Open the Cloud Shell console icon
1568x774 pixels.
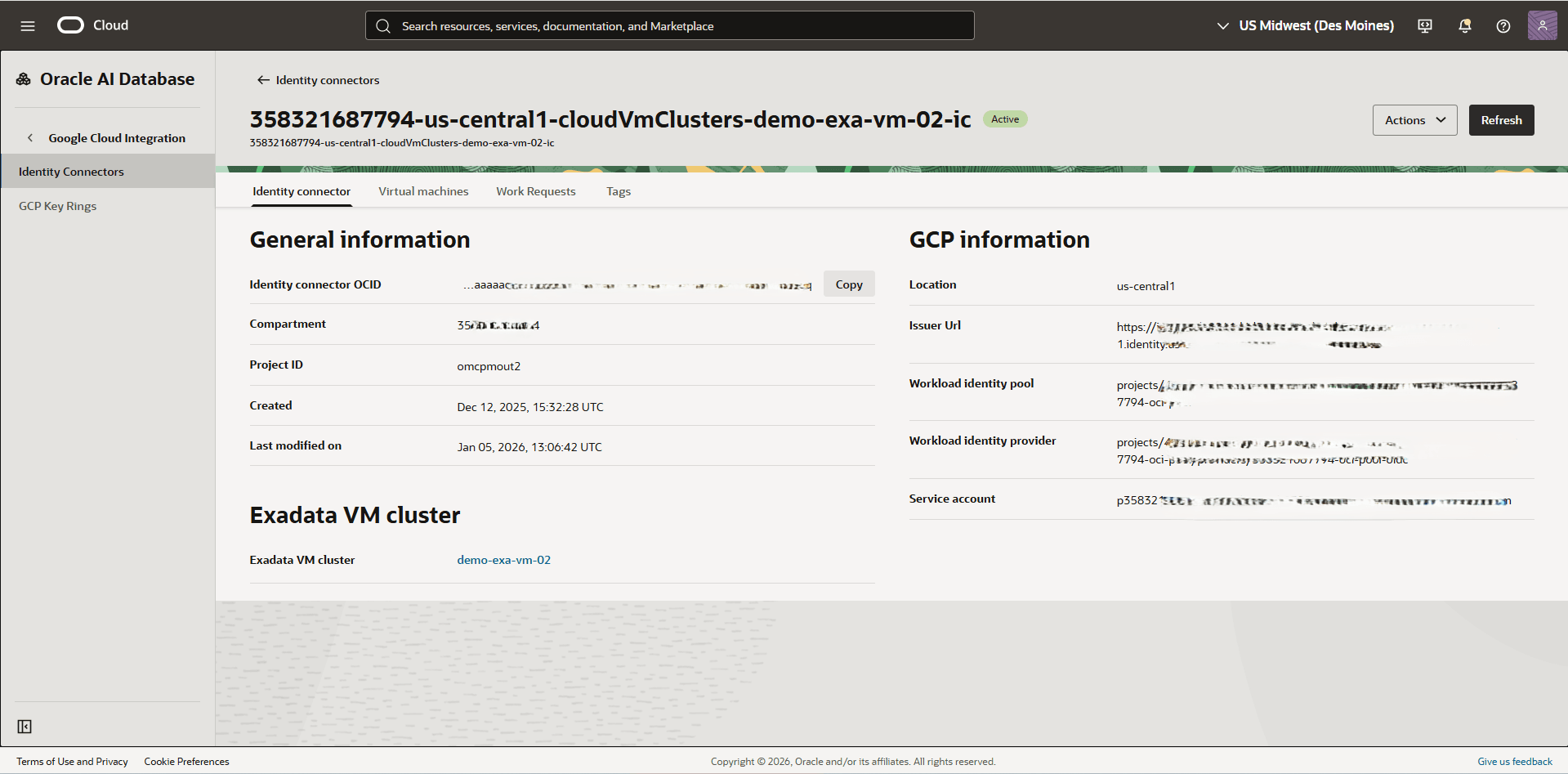tap(1424, 25)
